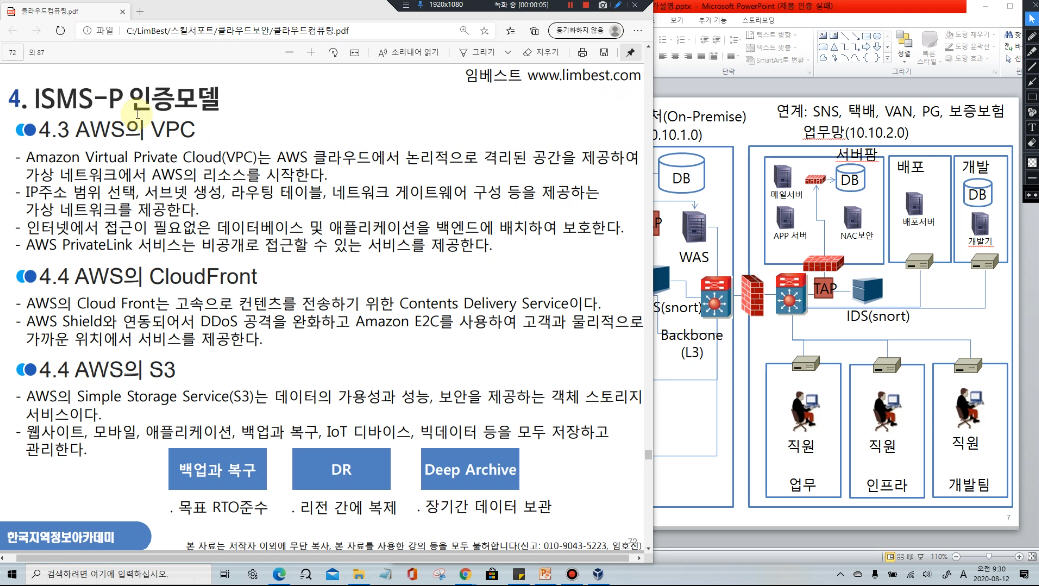Image resolution: width=1039 pixels, height=586 pixels.
Task: Open PowerPoint 도형 채우기 shape fill dropdown
Action: [968, 34]
